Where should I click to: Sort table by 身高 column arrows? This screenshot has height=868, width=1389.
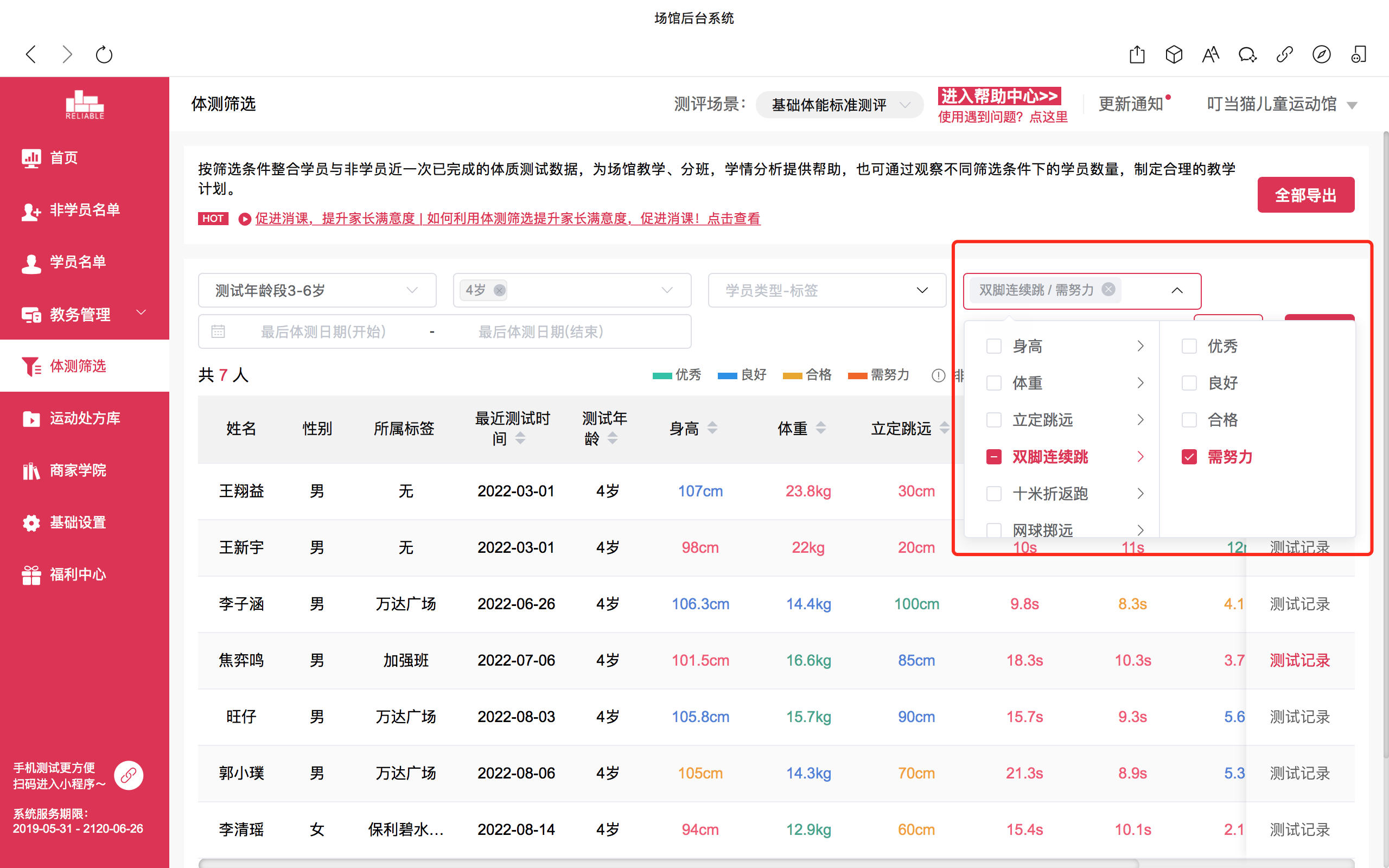[712, 427]
